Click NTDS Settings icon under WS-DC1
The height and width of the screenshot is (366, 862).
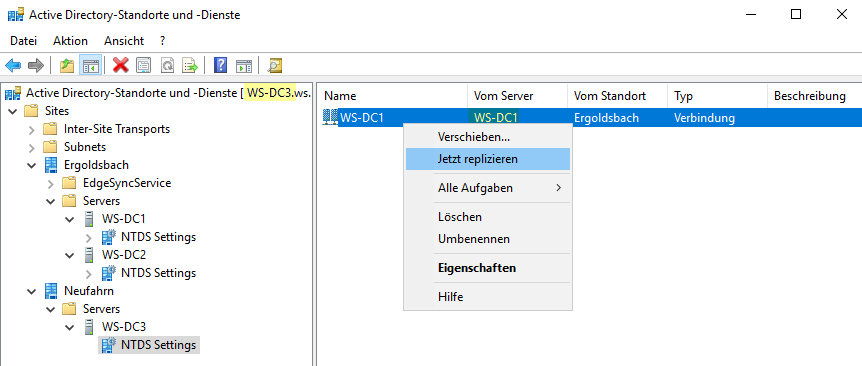109,237
